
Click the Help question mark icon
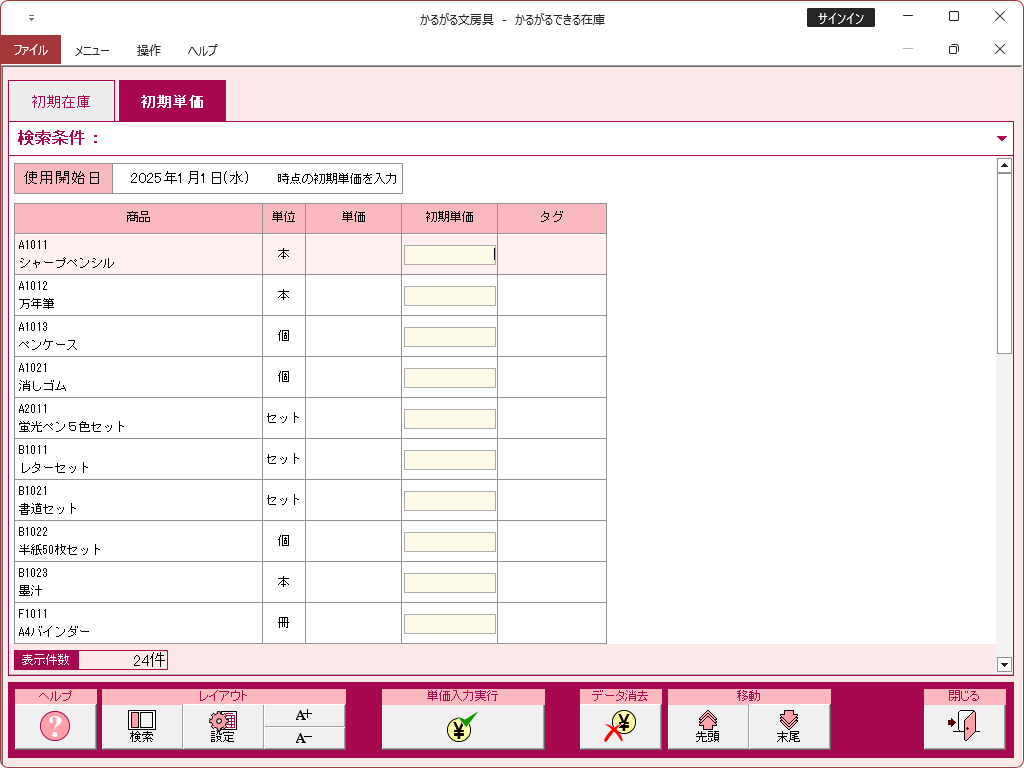tap(55, 726)
